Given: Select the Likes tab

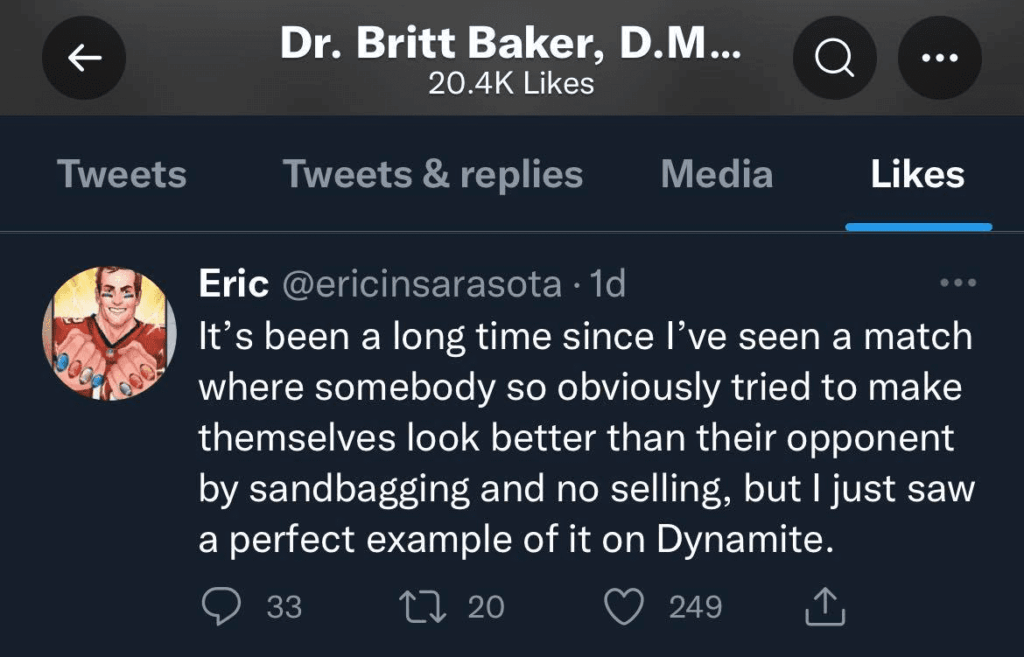Looking at the screenshot, I should pyautogui.click(x=917, y=174).
